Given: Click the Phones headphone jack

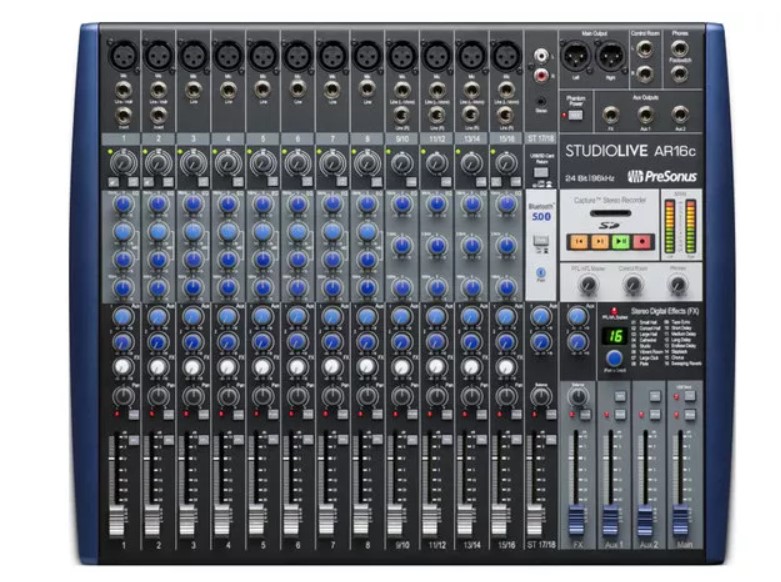Looking at the screenshot, I should coord(679,49).
